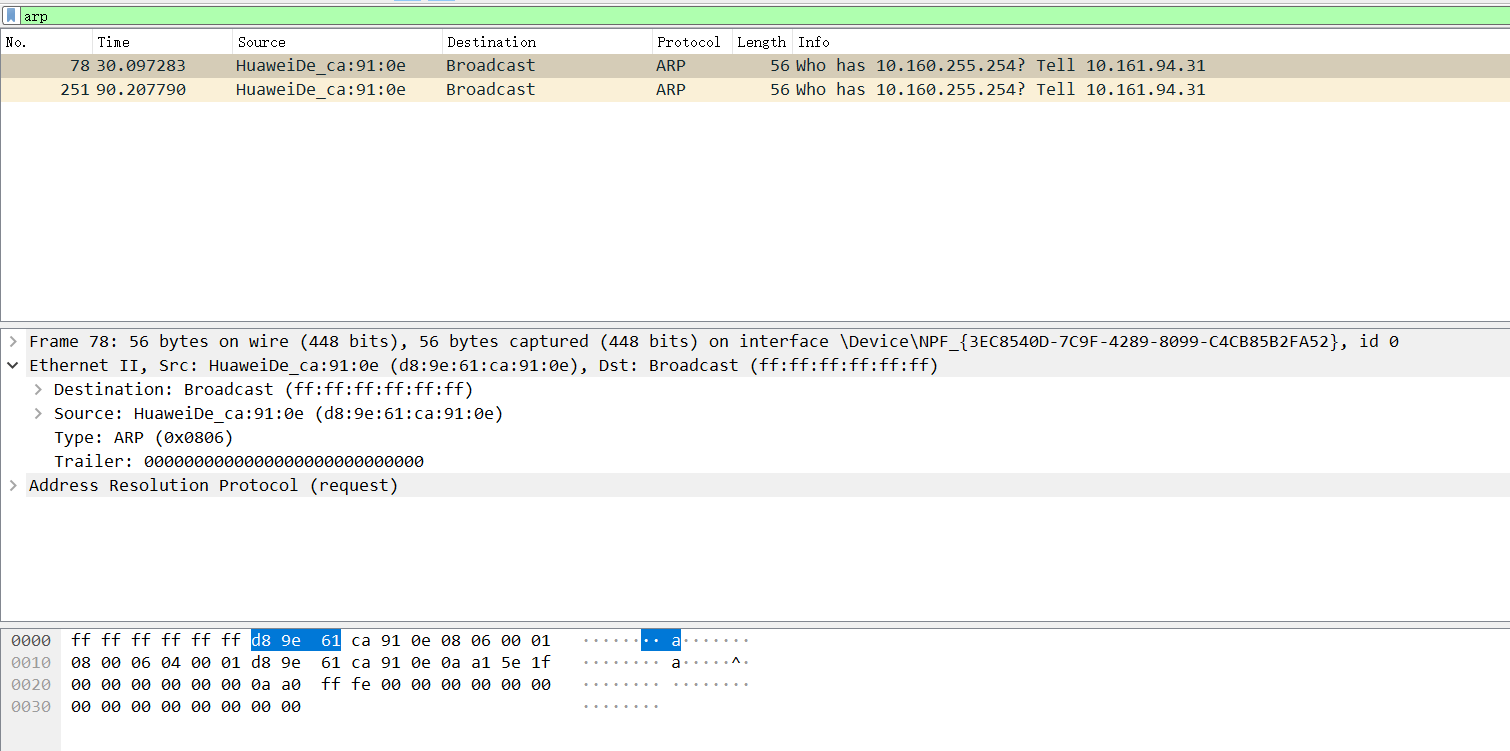Image resolution: width=1510 pixels, height=751 pixels.
Task: Sort by the Time column header
Action: [x=163, y=42]
